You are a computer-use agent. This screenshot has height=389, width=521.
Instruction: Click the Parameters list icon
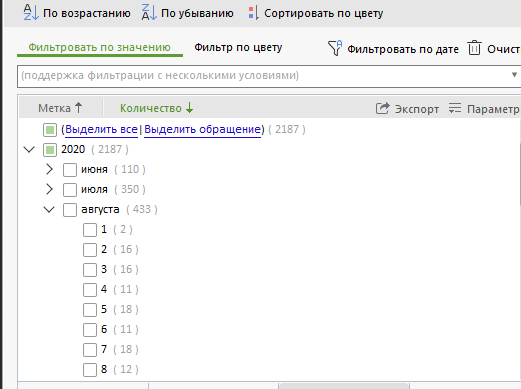pyautogui.click(x=455, y=108)
